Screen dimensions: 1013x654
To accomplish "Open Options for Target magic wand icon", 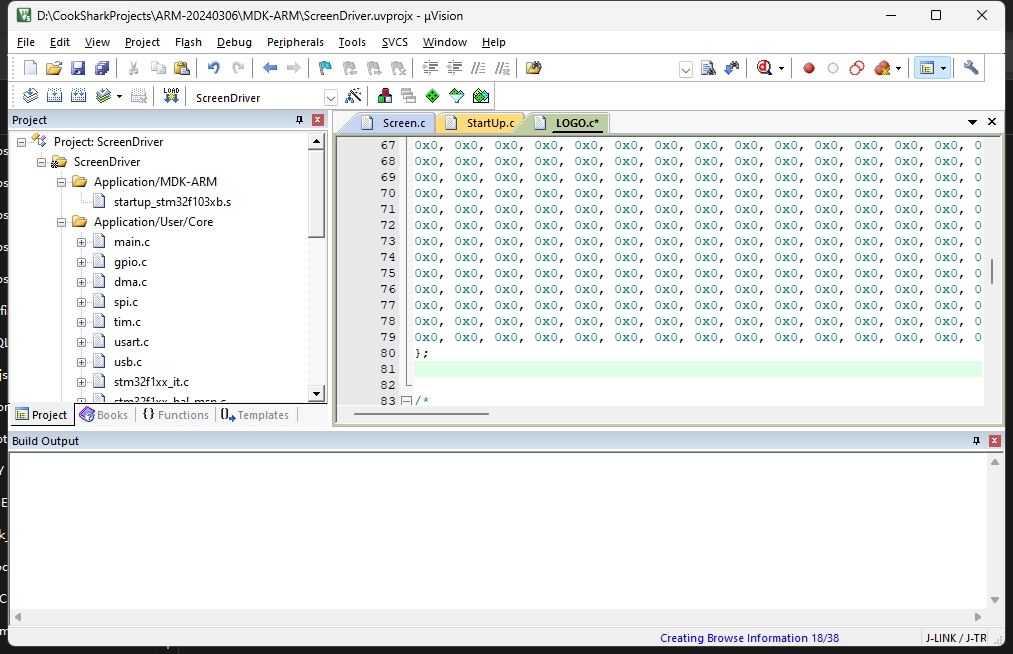I will click(x=352, y=96).
